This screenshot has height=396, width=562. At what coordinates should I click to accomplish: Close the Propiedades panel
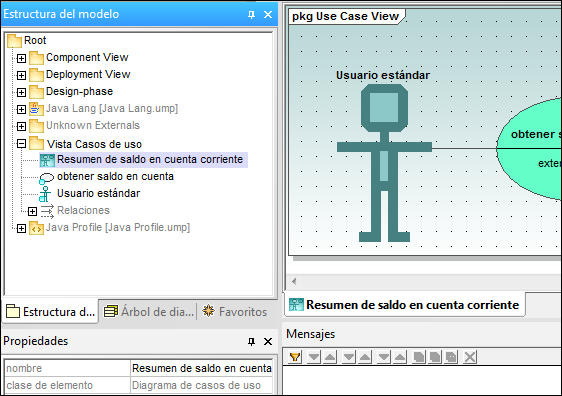pyautogui.click(x=268, y=342)
